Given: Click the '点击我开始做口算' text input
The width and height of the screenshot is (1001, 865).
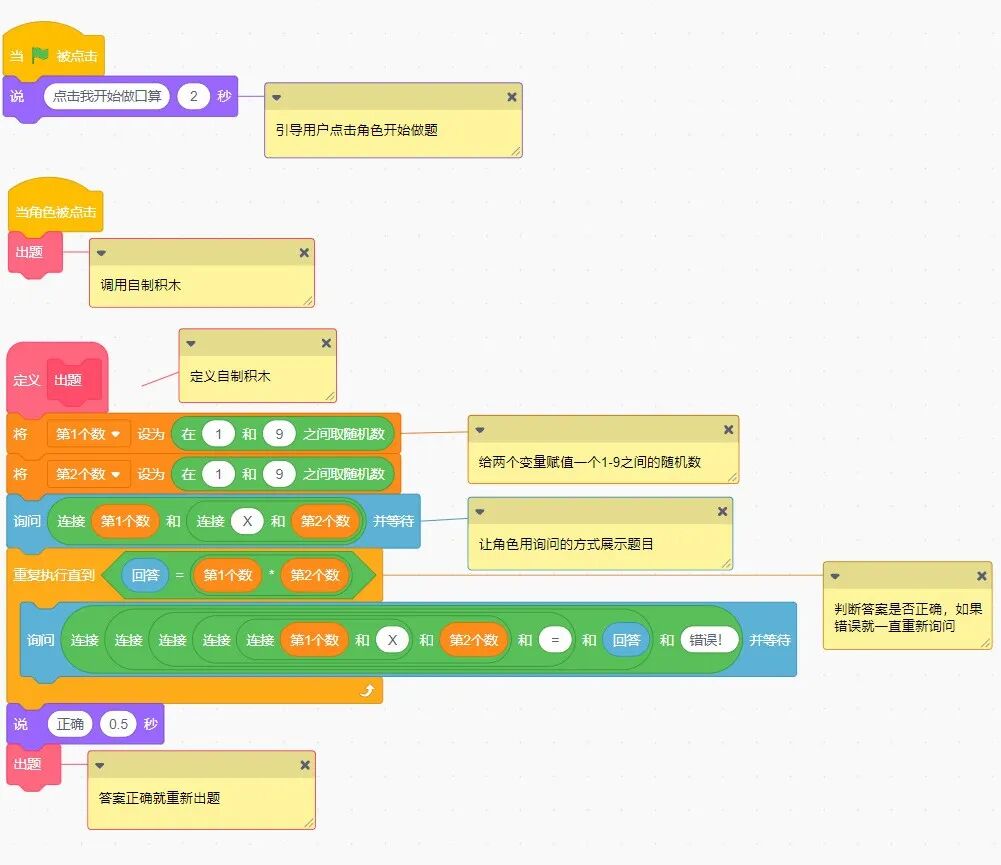Looking at the screenshot, I should click(x=107, y=96).
